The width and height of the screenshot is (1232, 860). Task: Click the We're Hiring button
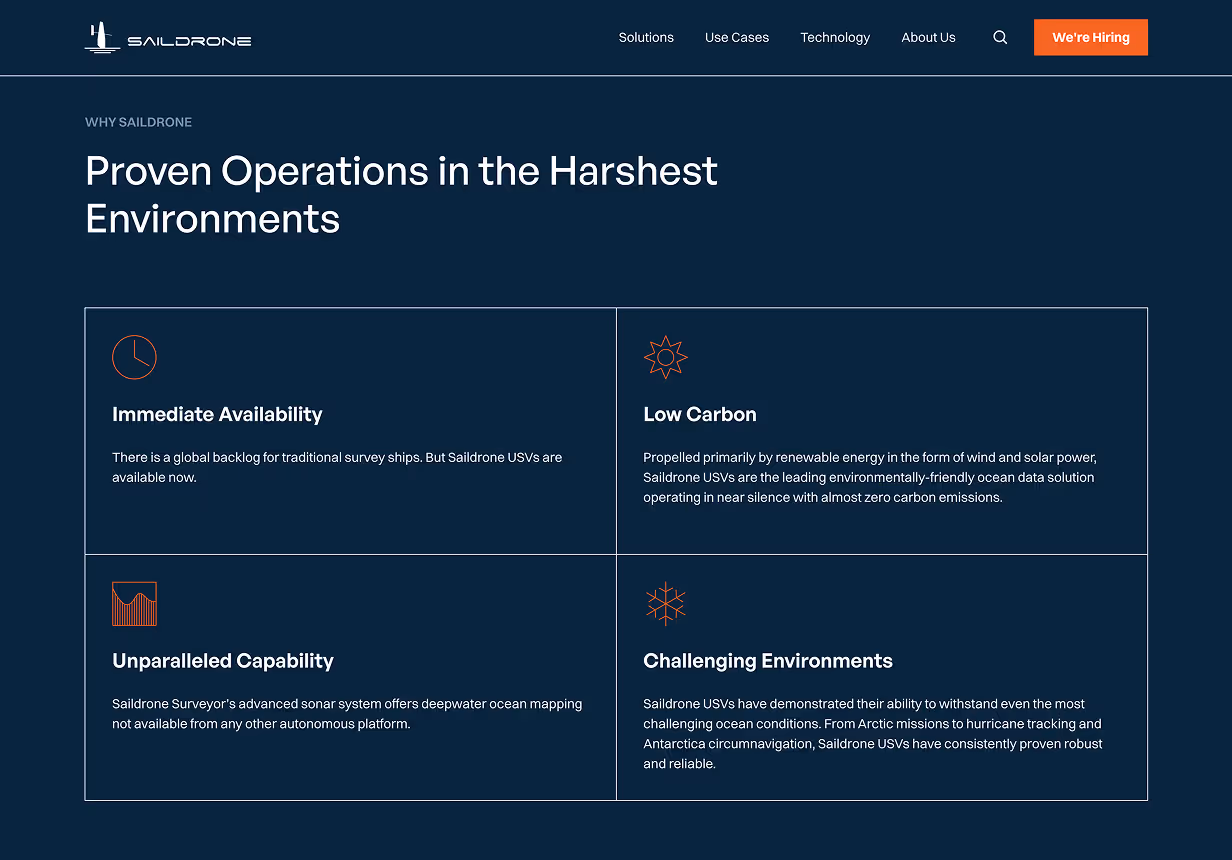(1091, 37)
